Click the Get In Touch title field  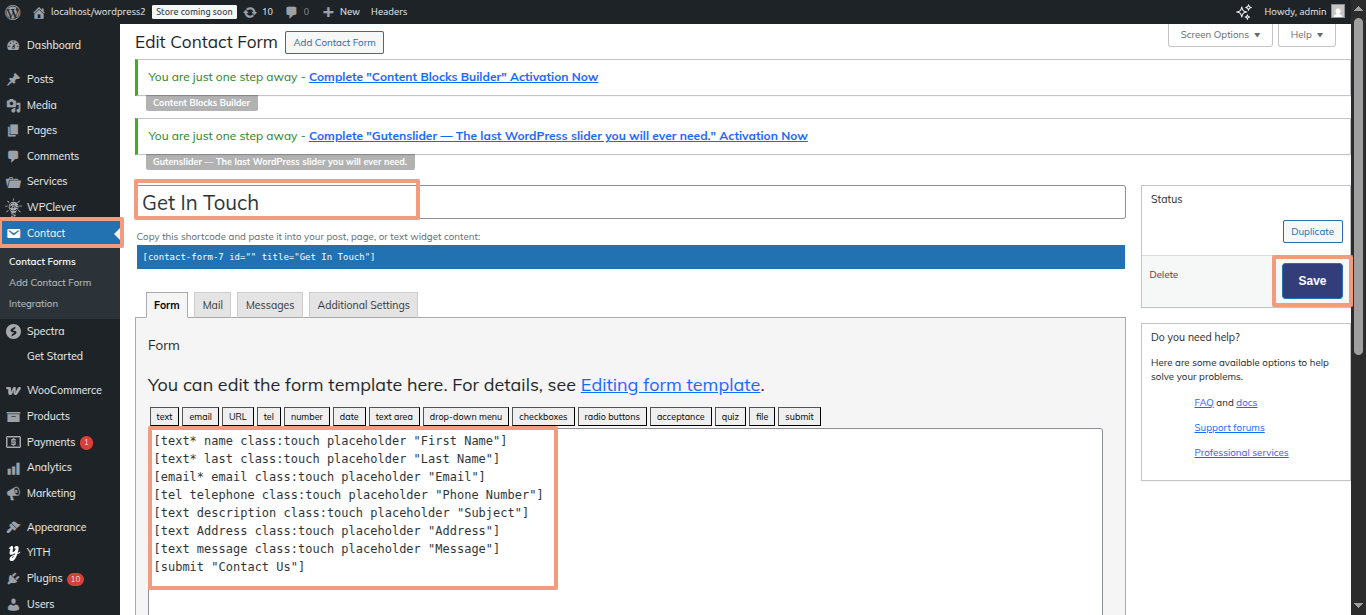(x=630, y=202)
